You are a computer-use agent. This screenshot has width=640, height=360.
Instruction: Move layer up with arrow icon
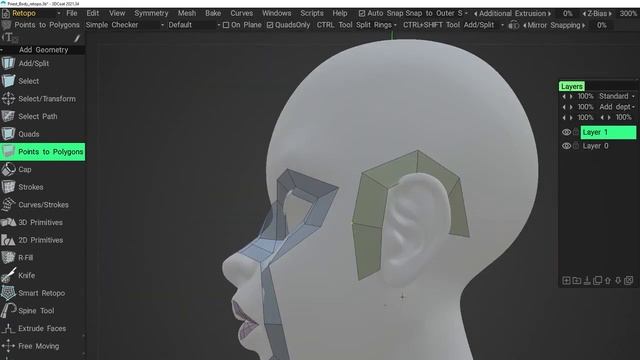(608, 280)
